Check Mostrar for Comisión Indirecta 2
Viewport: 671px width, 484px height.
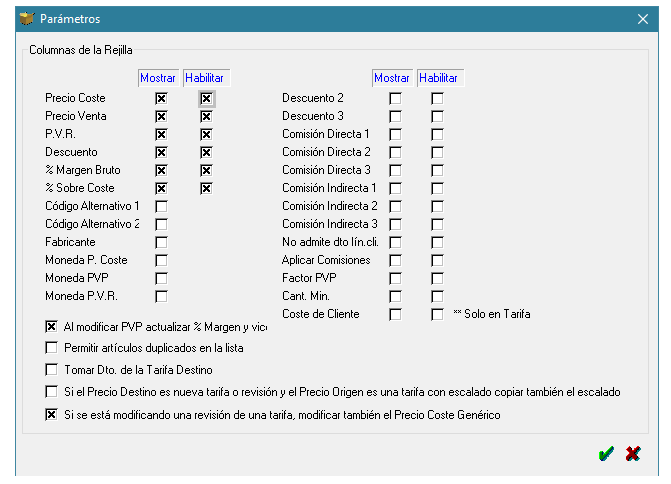395,206
